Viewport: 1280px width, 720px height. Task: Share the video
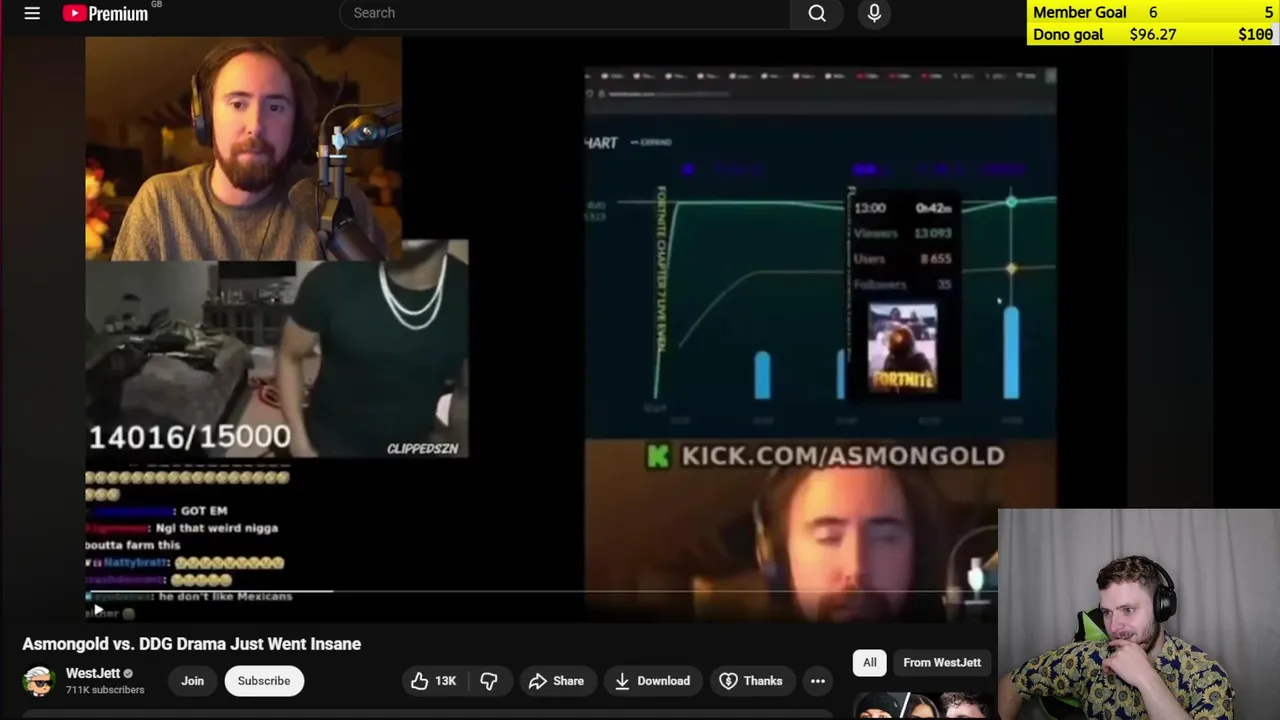[x=556, y=681]
